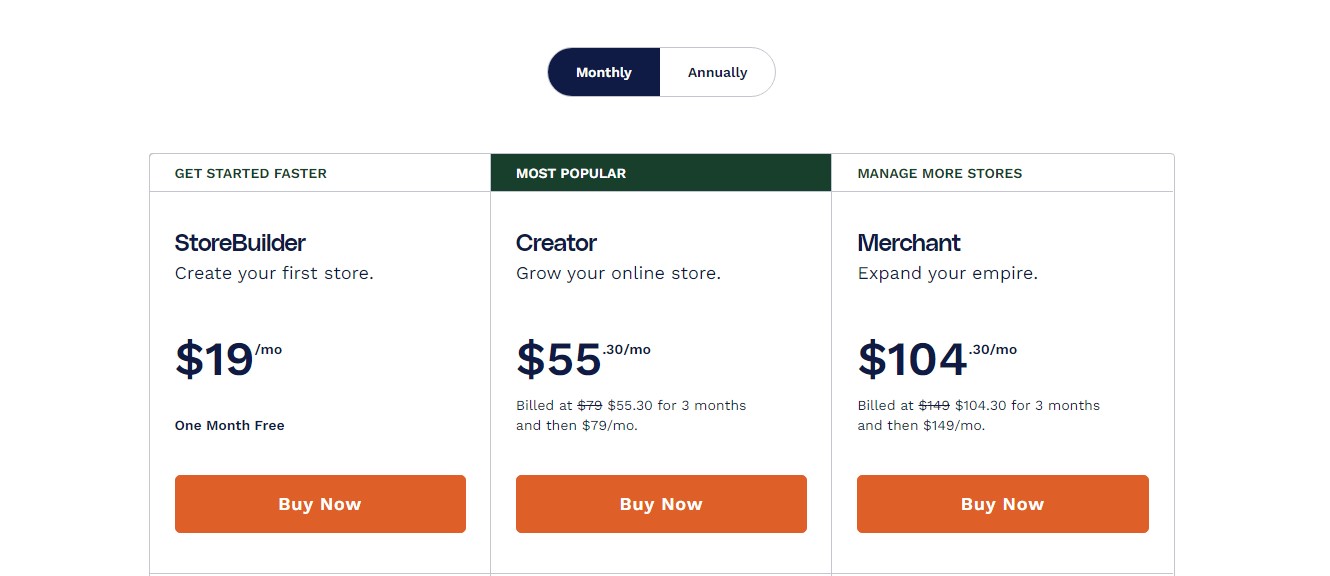
Task: Click the Merchant plan title
Action: pos(908,243)
